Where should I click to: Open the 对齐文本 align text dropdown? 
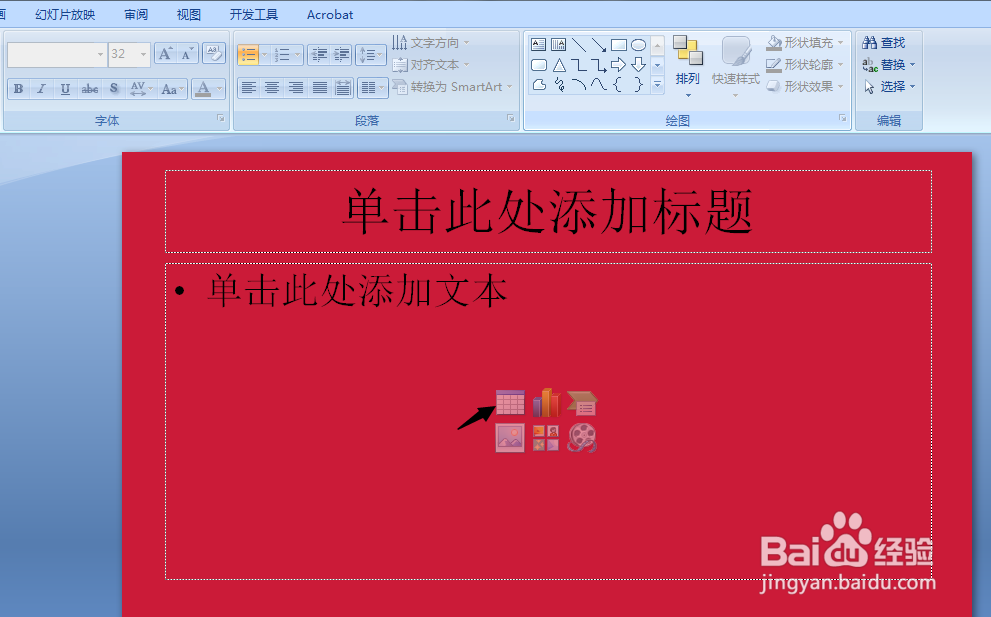431,64
